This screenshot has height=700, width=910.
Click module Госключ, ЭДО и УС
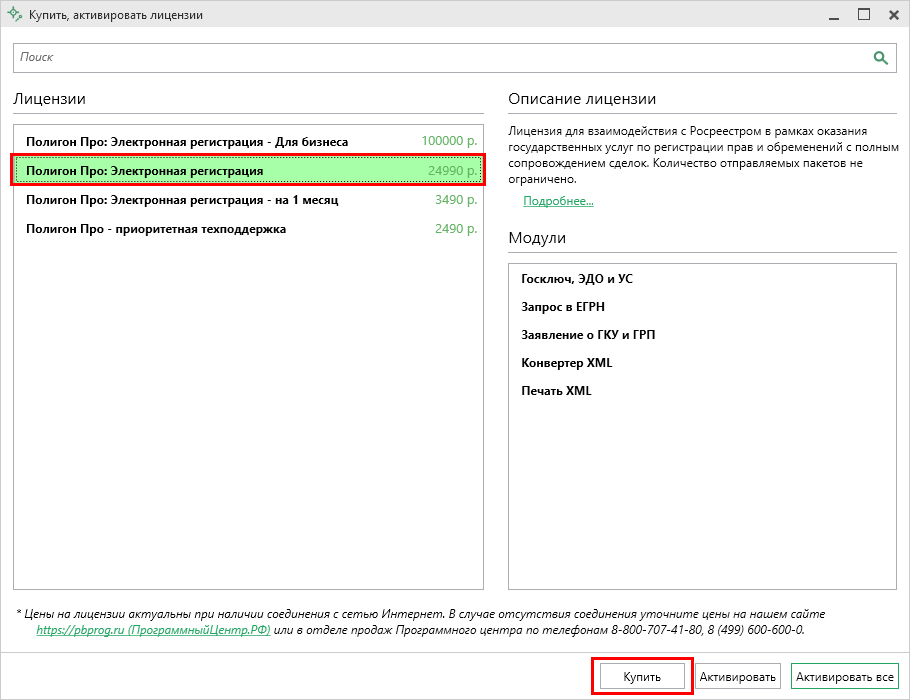coord(577,279)
